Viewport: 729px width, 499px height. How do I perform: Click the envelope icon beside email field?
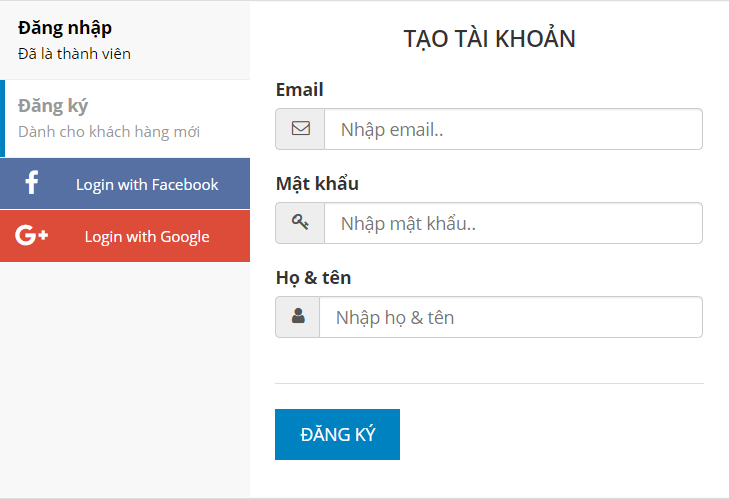300,128
